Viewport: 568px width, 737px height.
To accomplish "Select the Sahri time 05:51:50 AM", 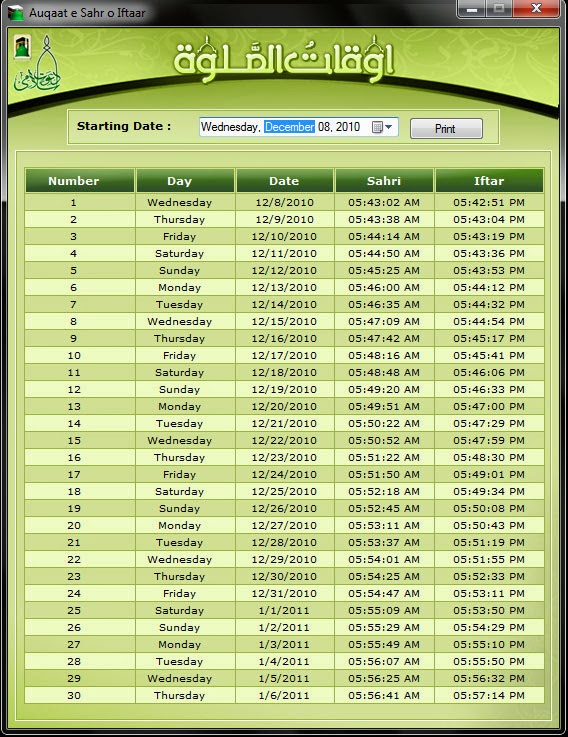I will pos(384,474).
